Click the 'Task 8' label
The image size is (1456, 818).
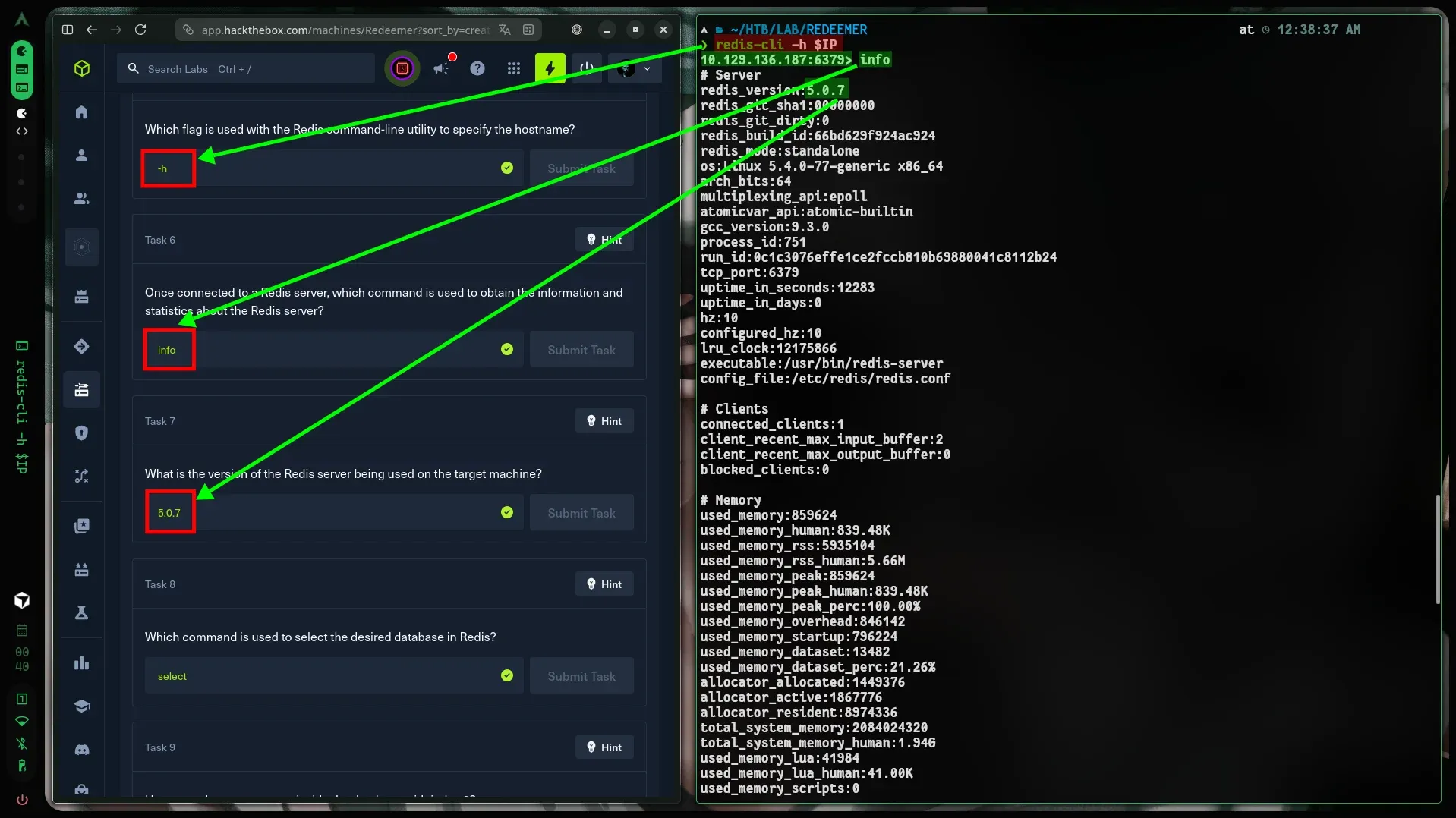tap(160, 584)
